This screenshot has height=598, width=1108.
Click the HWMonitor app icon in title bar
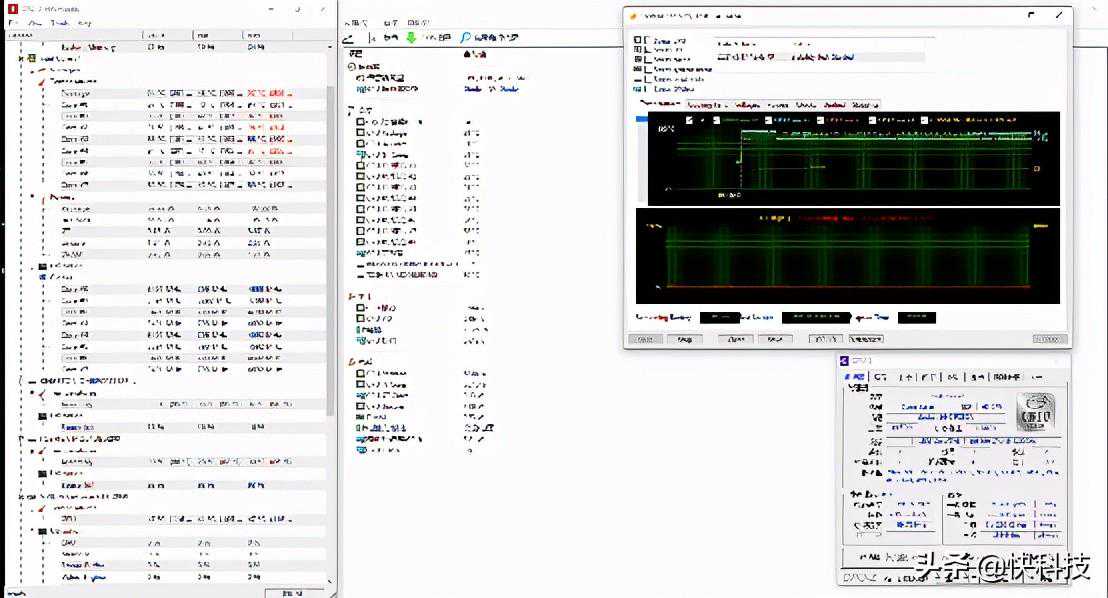tap(12, 9)
